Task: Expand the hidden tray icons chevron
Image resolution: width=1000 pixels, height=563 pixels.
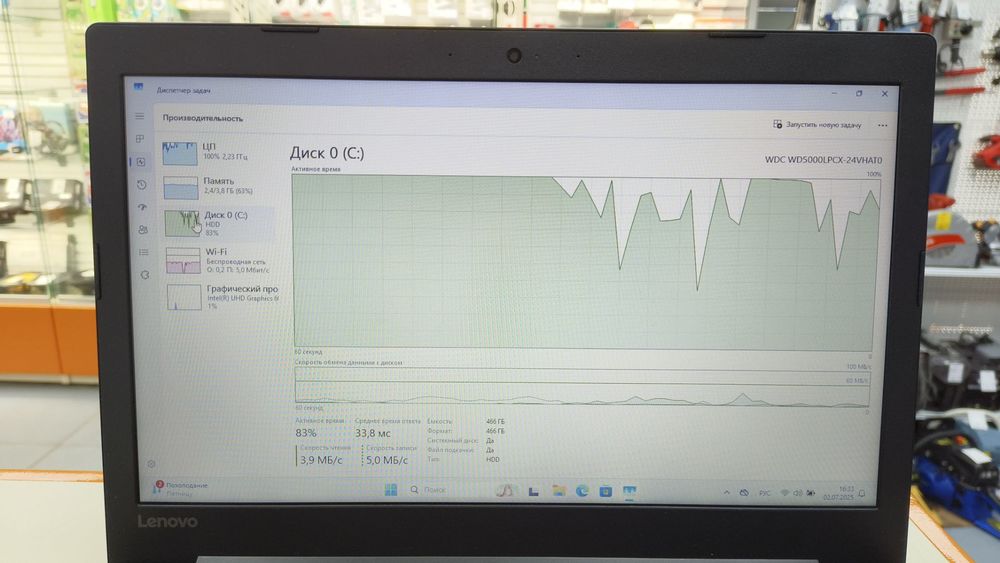Action: tap(724, 492)
